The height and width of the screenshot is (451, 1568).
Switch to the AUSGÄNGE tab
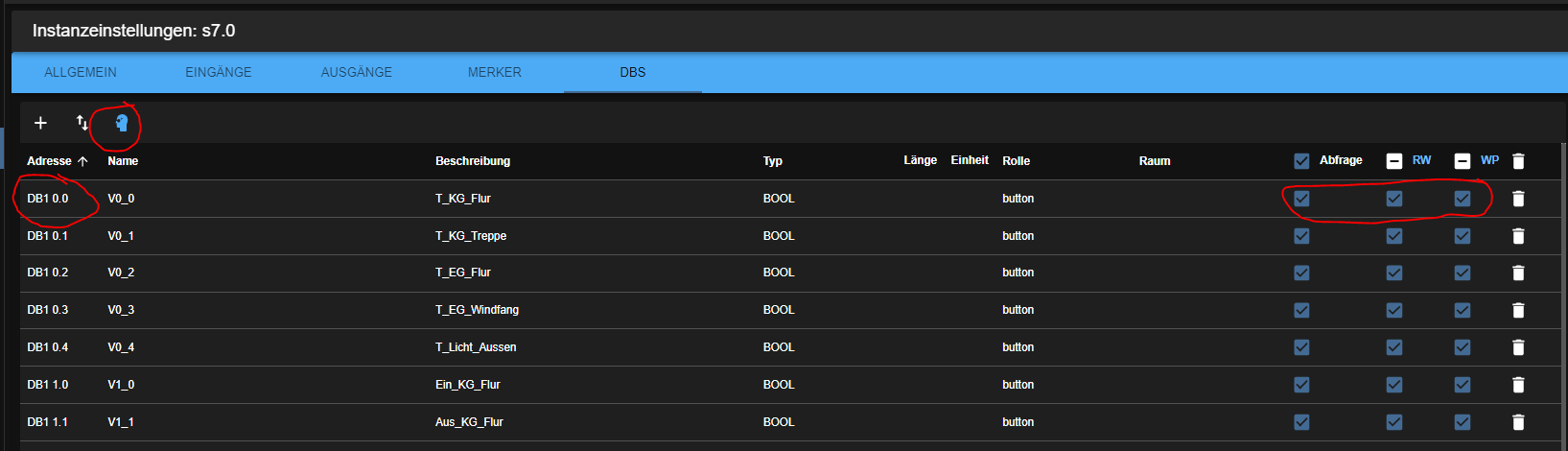point(357,72)
